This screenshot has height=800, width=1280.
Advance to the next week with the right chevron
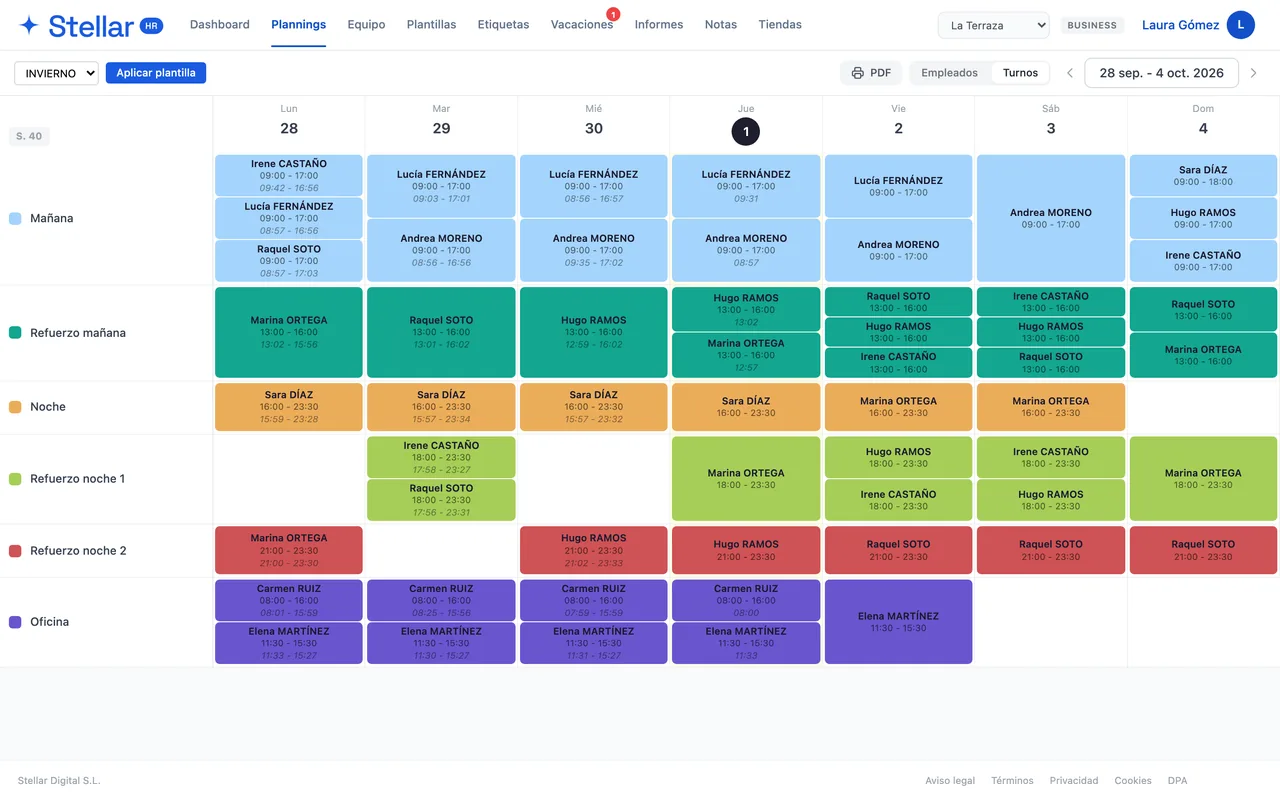pos(1253,73)
